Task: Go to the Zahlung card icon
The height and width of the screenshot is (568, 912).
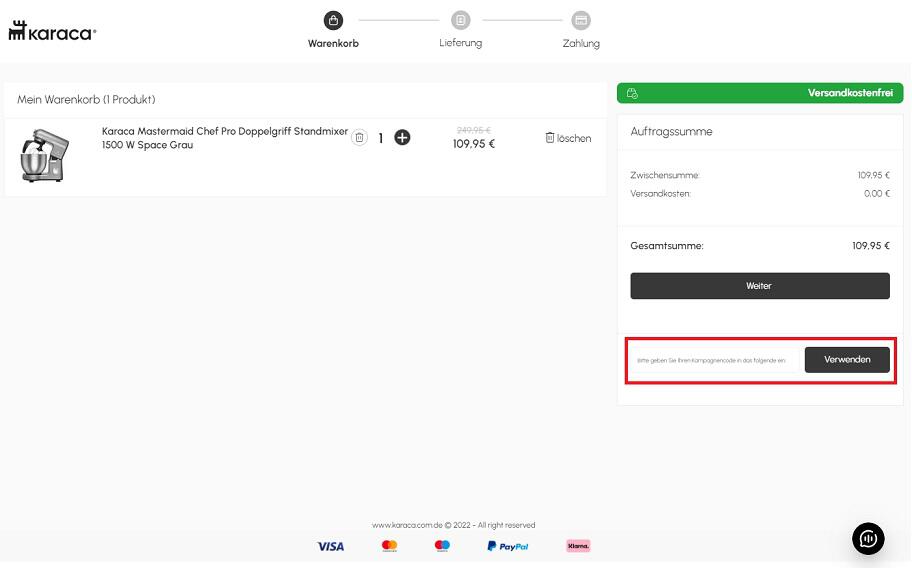Action: [580, 20]
